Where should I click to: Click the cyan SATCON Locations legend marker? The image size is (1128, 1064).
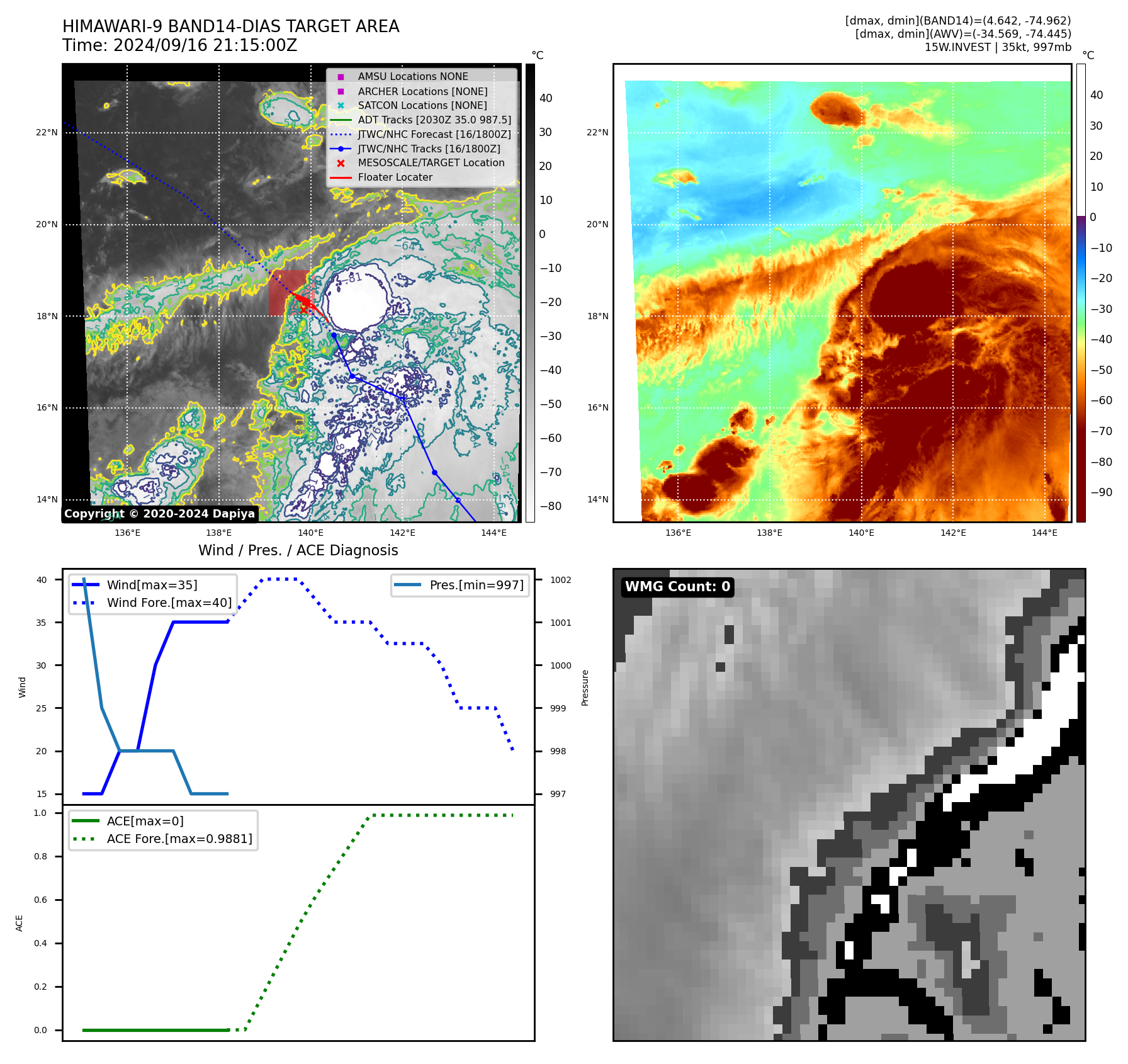click(x=341, y=106)
